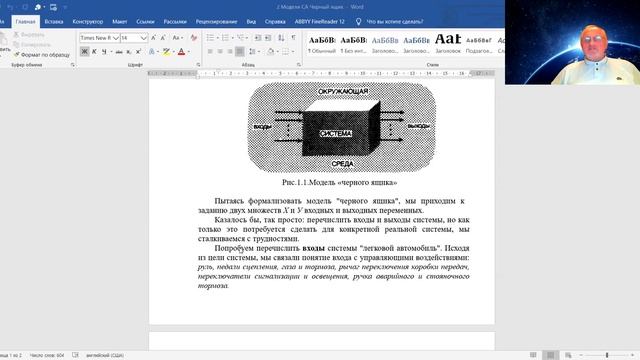Toggle subscript formatting
The height and width of the screenshot is (360, 640).
[129, 51]
